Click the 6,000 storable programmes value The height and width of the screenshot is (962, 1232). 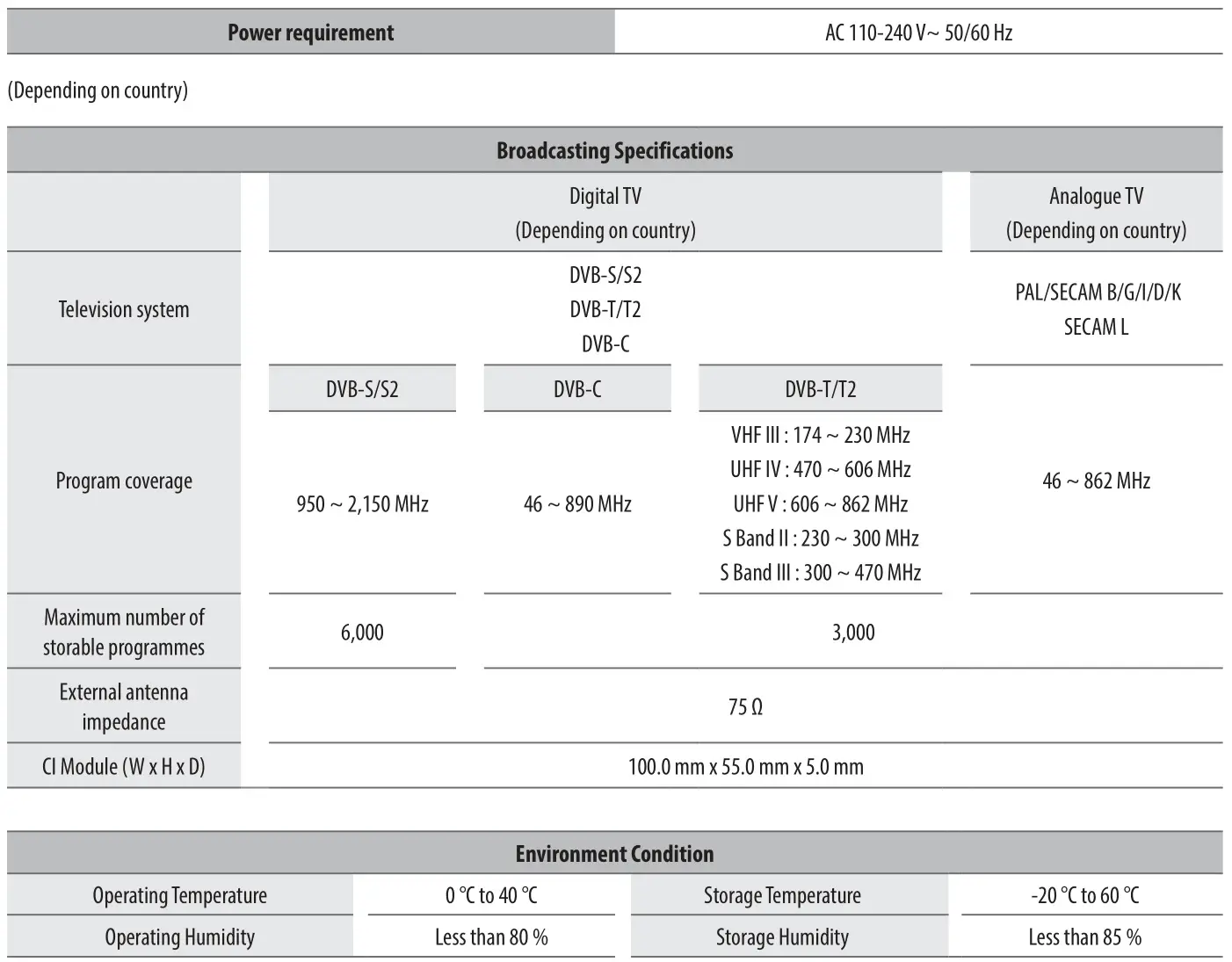362,633
